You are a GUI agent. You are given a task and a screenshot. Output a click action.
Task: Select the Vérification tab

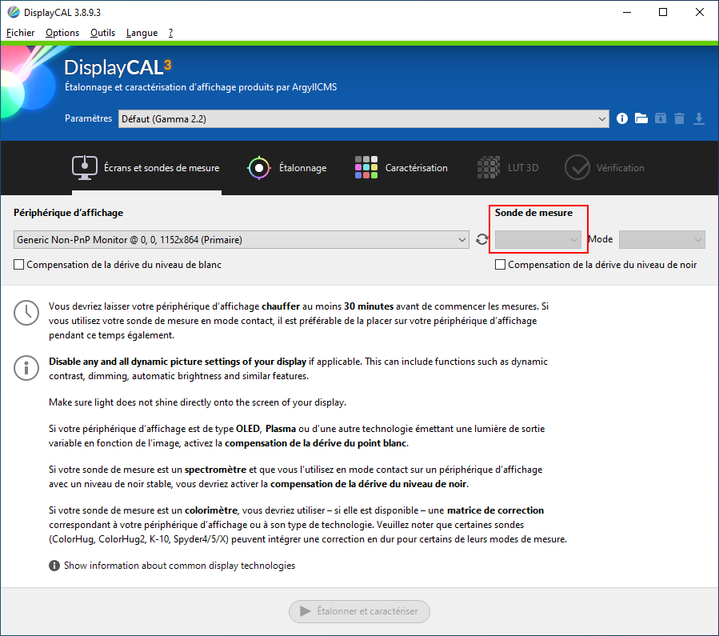(x=605, y=168)
